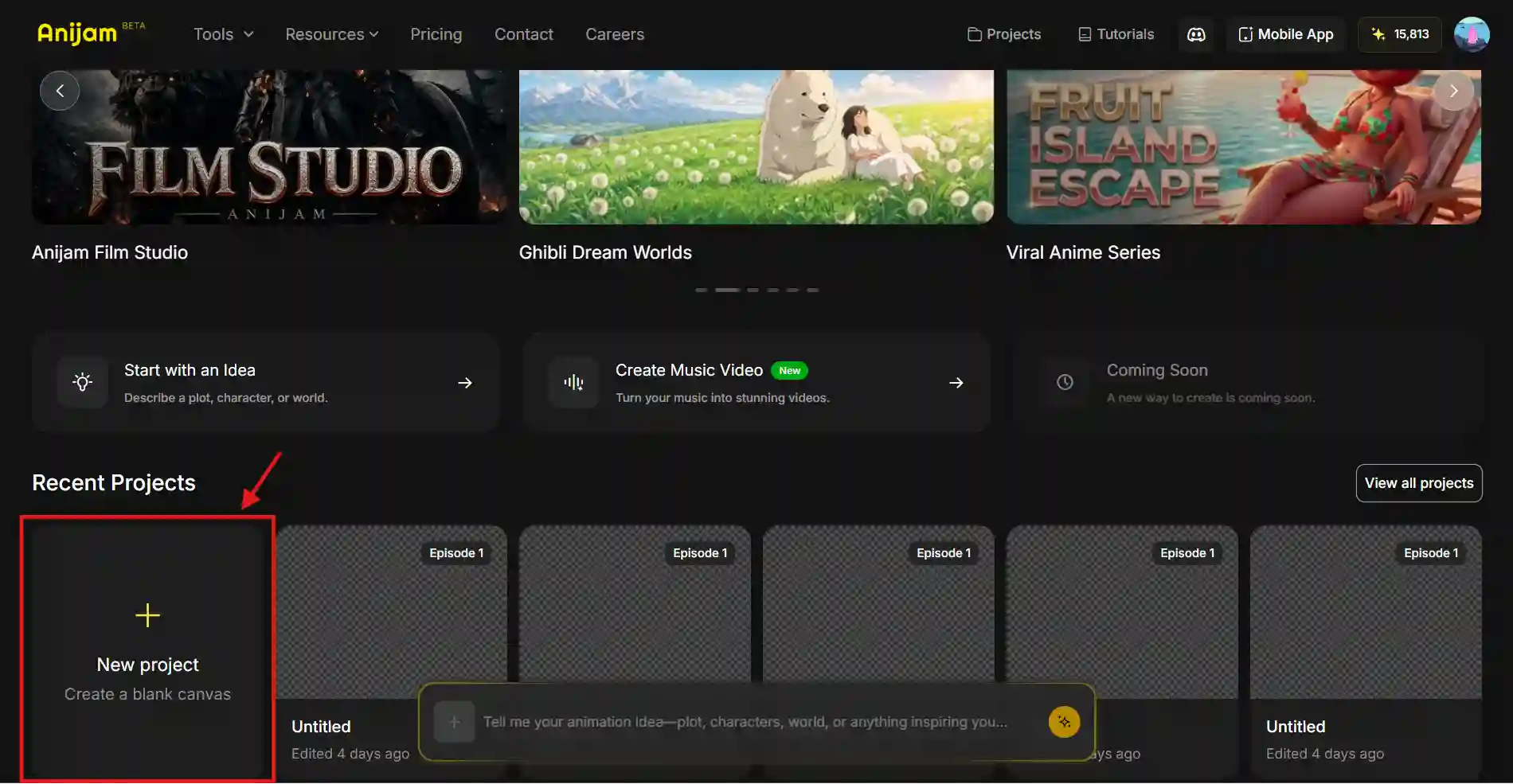The height and width of the screenshot is (784, 1513).
Task: Expand the Resources menu
Action: (x=332, y=34)
